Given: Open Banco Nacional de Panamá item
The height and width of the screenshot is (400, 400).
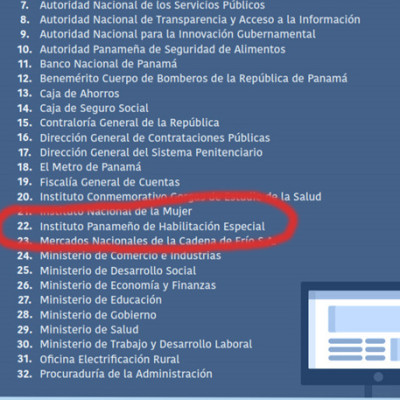Looking at the screenshot, I should coord(108,64).
